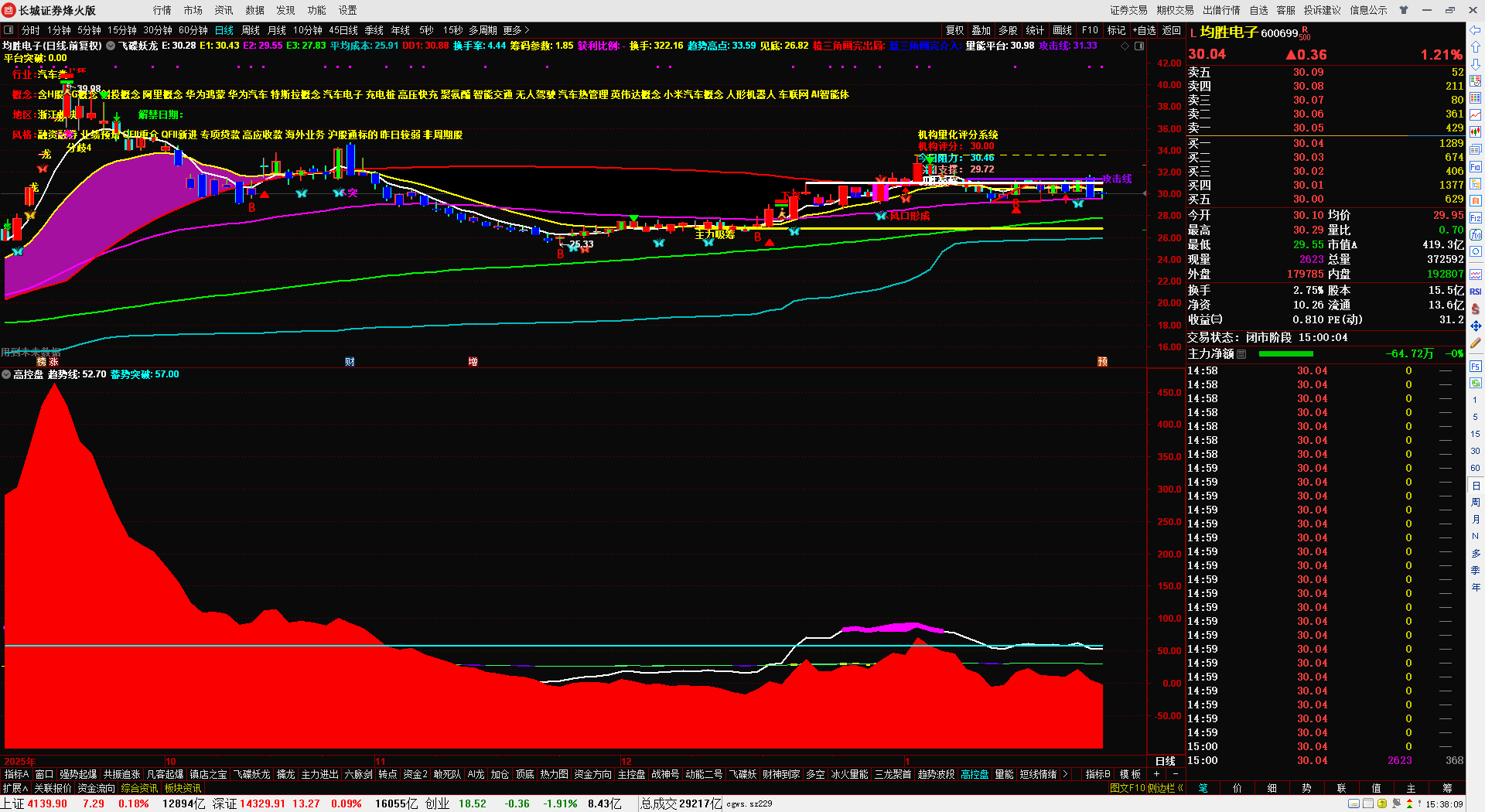
Task: Expand the 更多 periods dropdown
Action: point(516,30)
